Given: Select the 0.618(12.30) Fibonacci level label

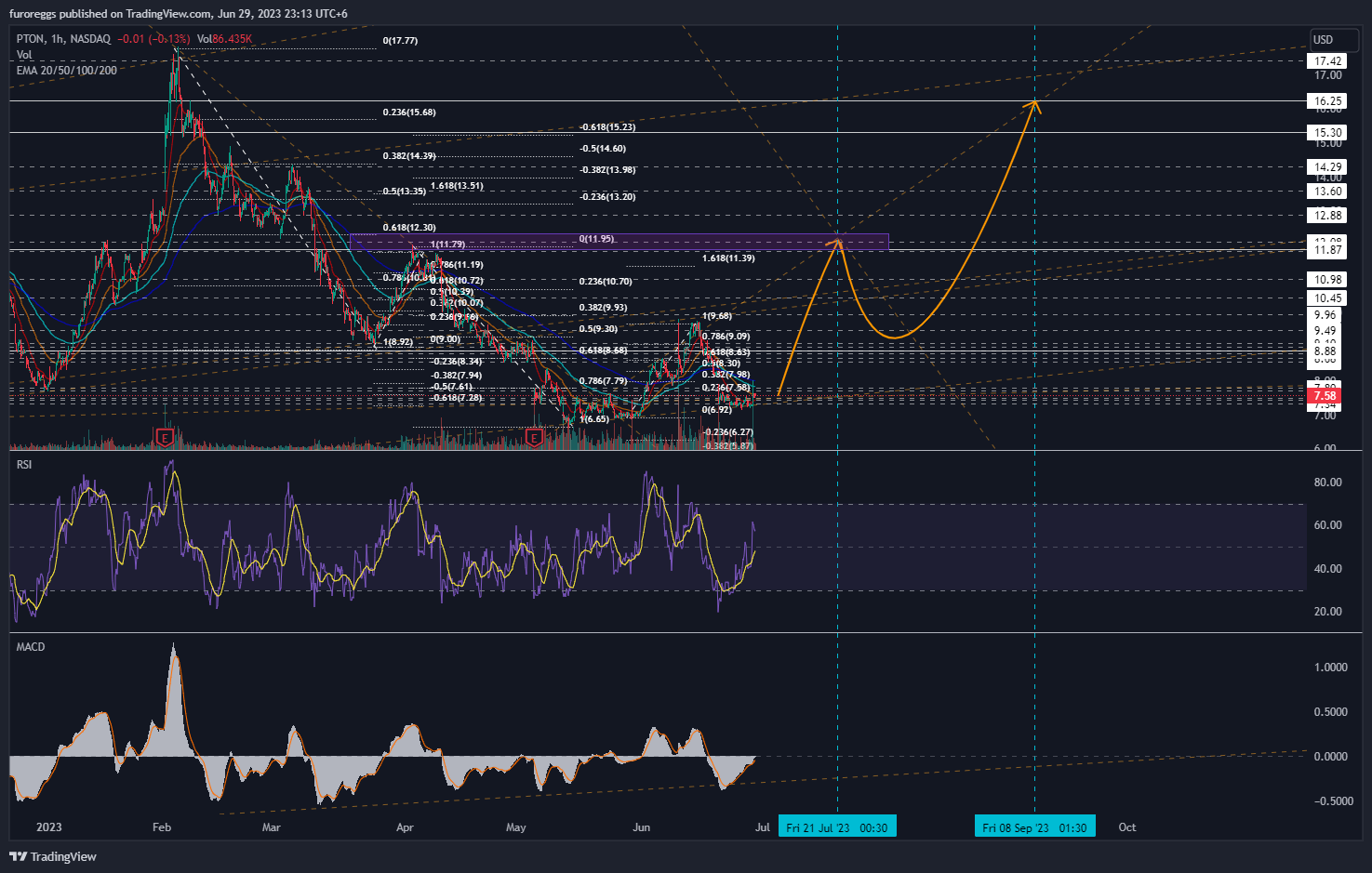Looking at the screenshot, I should [409, 228].
